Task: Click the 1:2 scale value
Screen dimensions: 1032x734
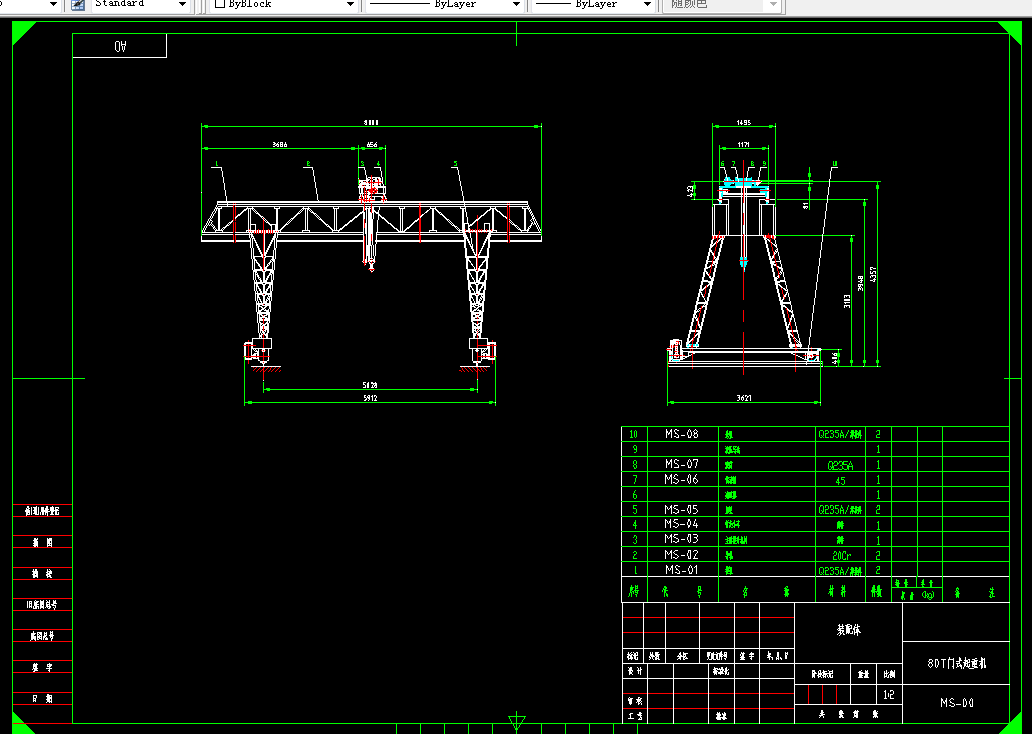Action: [889, 695]
